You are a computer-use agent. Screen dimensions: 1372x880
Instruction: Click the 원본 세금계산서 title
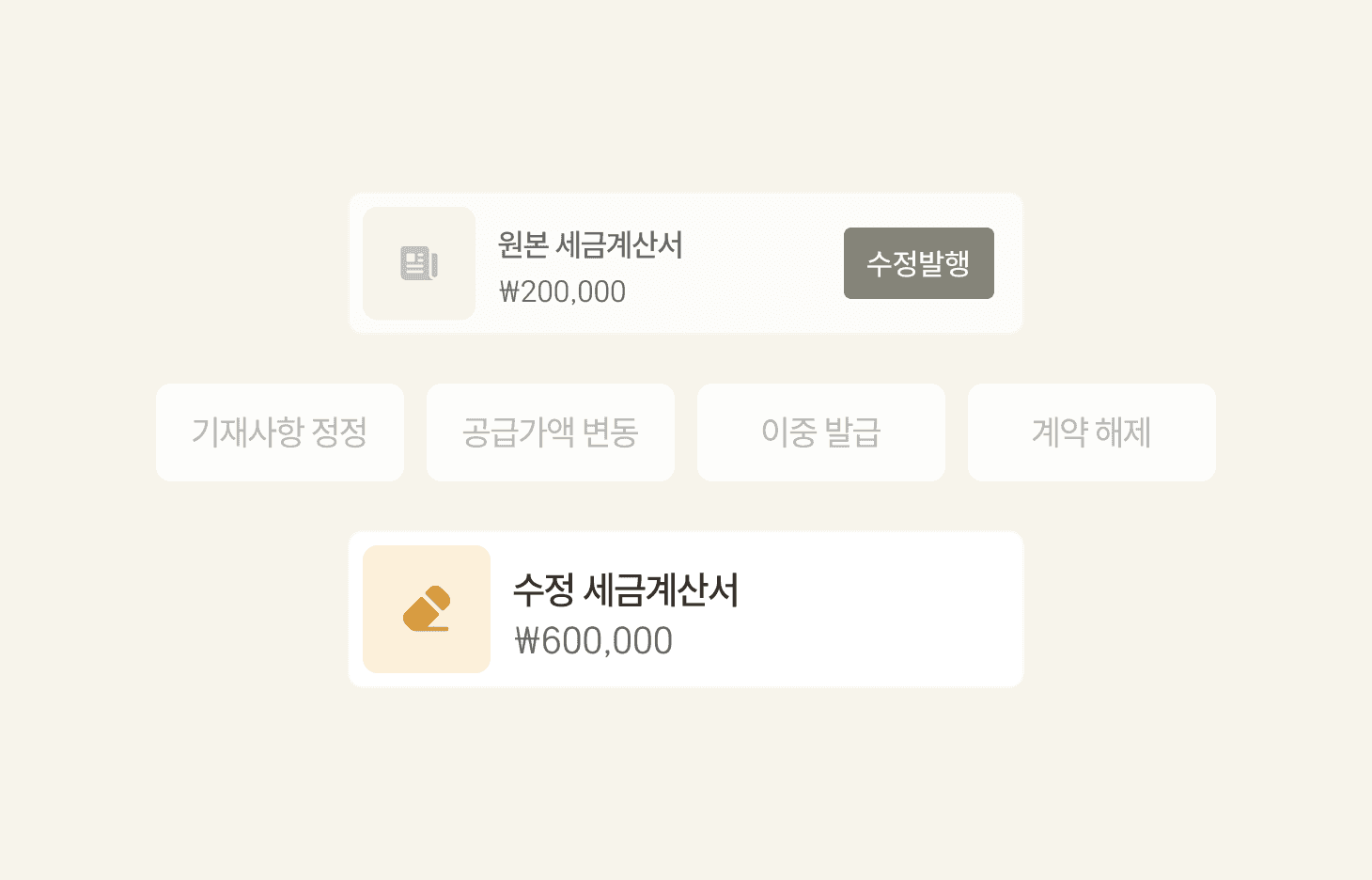pyautogui.click(x=590, y=245)
